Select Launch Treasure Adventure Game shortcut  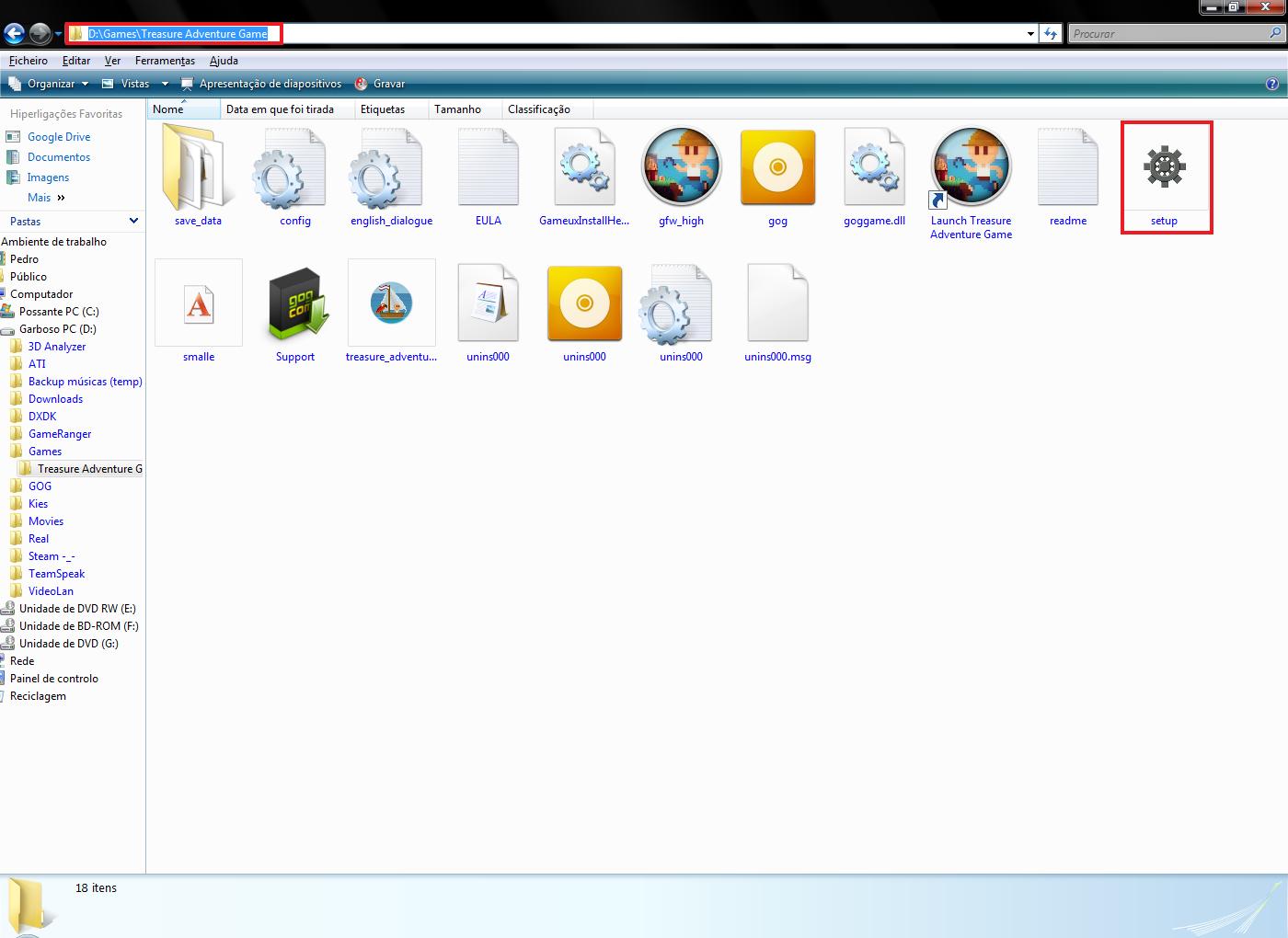971,166
